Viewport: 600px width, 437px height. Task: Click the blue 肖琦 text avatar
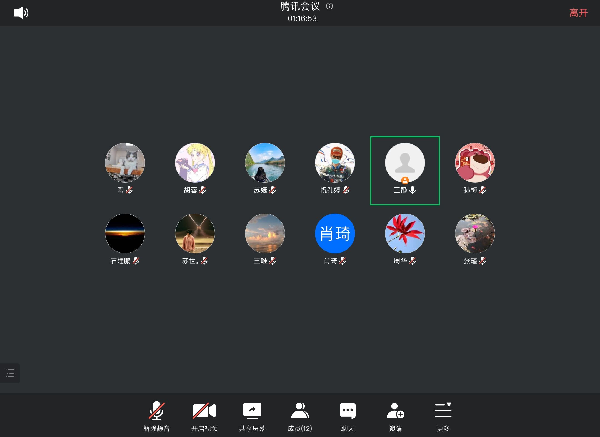coord(335,233)
